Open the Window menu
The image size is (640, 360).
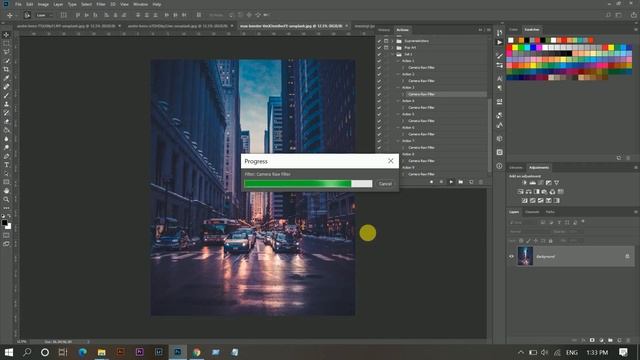pyautogui.click(x=140, y=4)
